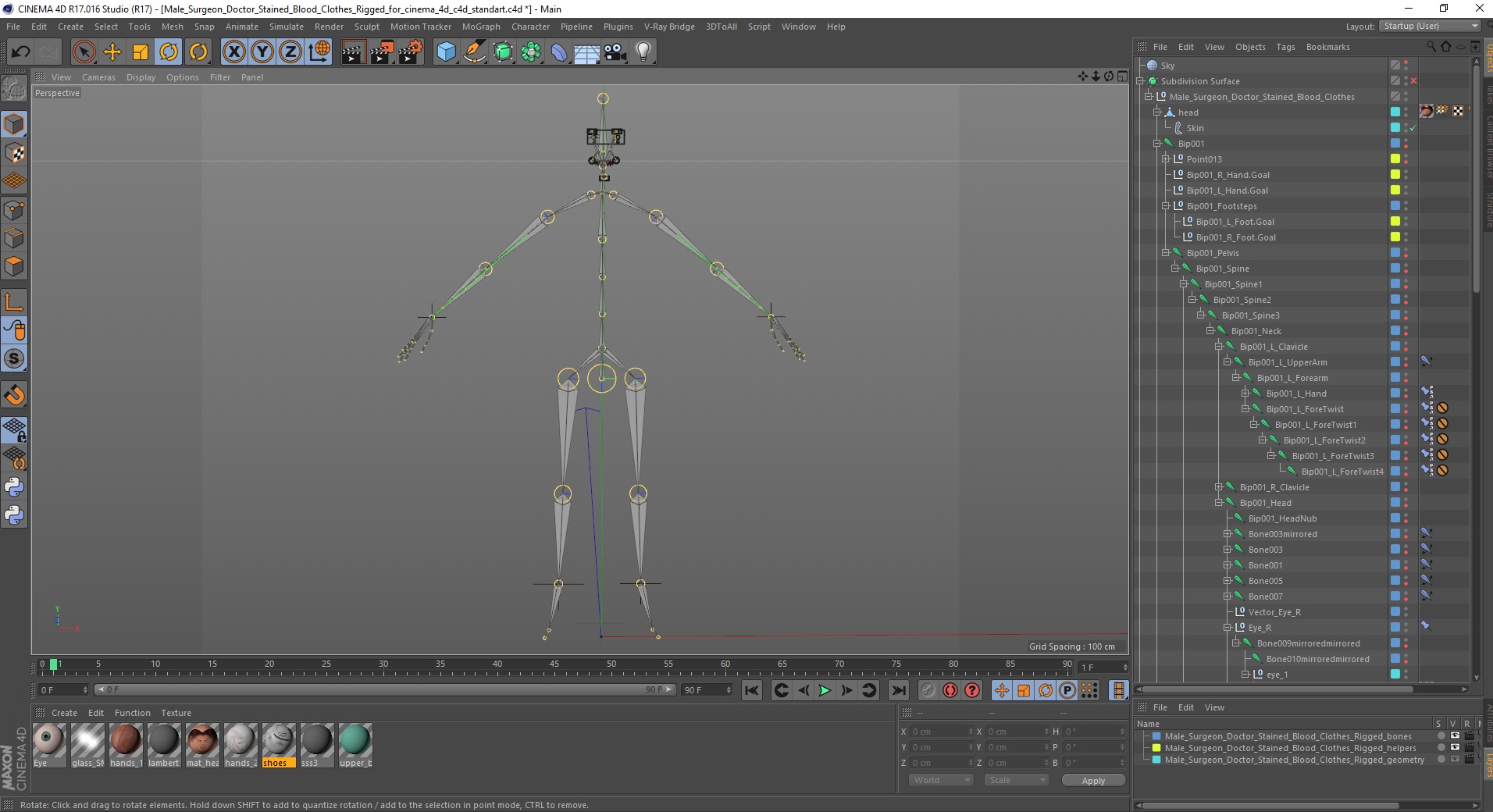The image size is (1493, 812).
Task: Toggle visibility of Rigged_helpers layer
Action: click(x=1455, y=748)
